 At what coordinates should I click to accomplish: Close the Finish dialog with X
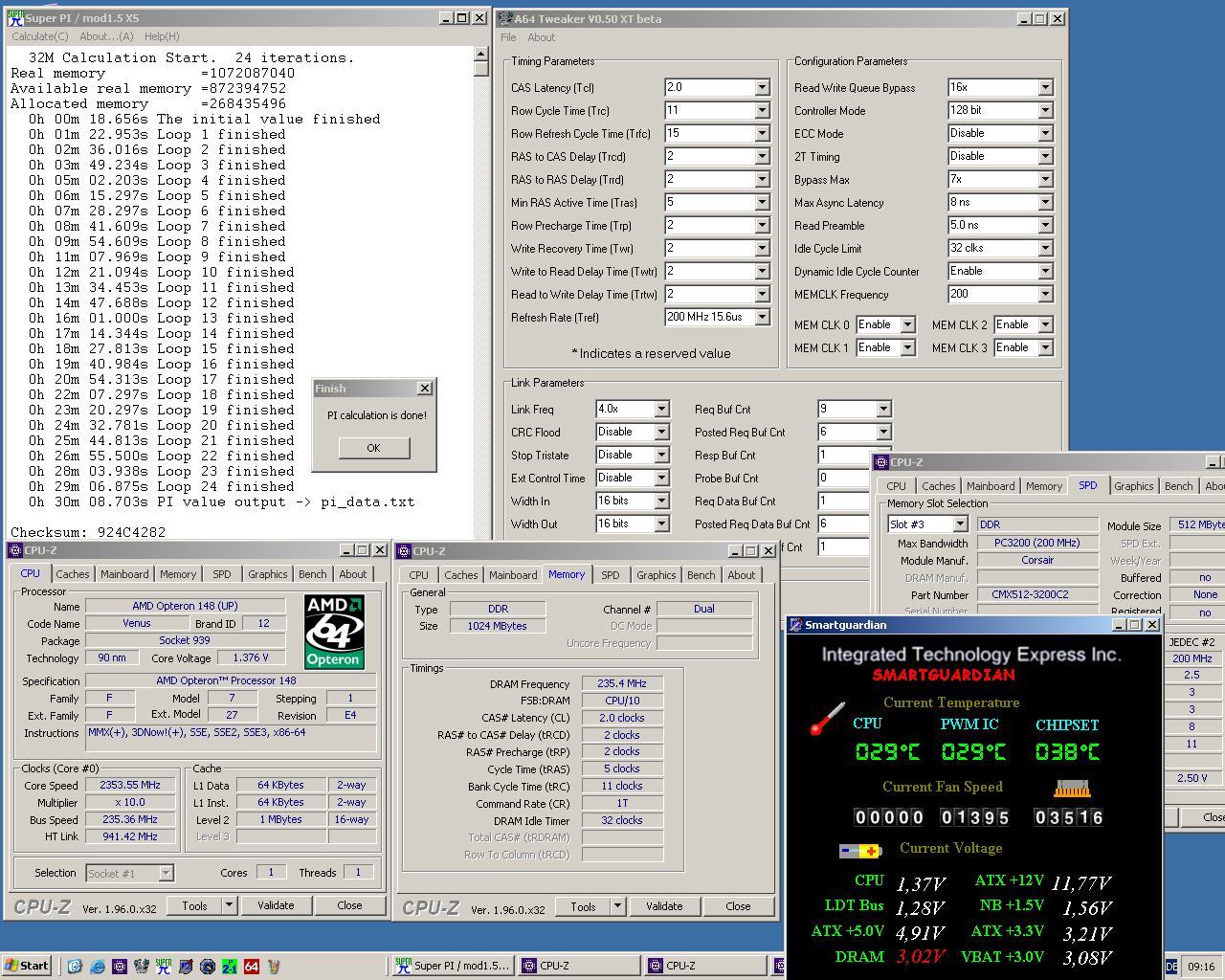point(425,388)
